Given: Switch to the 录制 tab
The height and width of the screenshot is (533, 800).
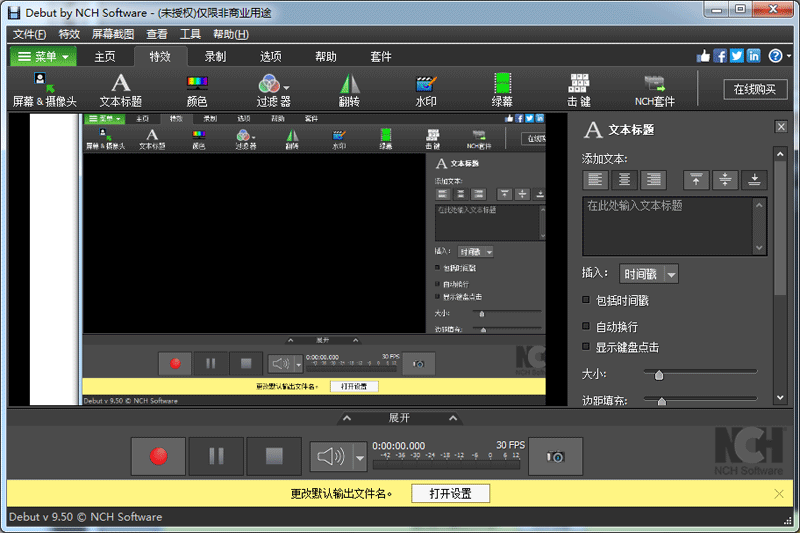Looking at the screenshot, I should (x=215, y=57).
